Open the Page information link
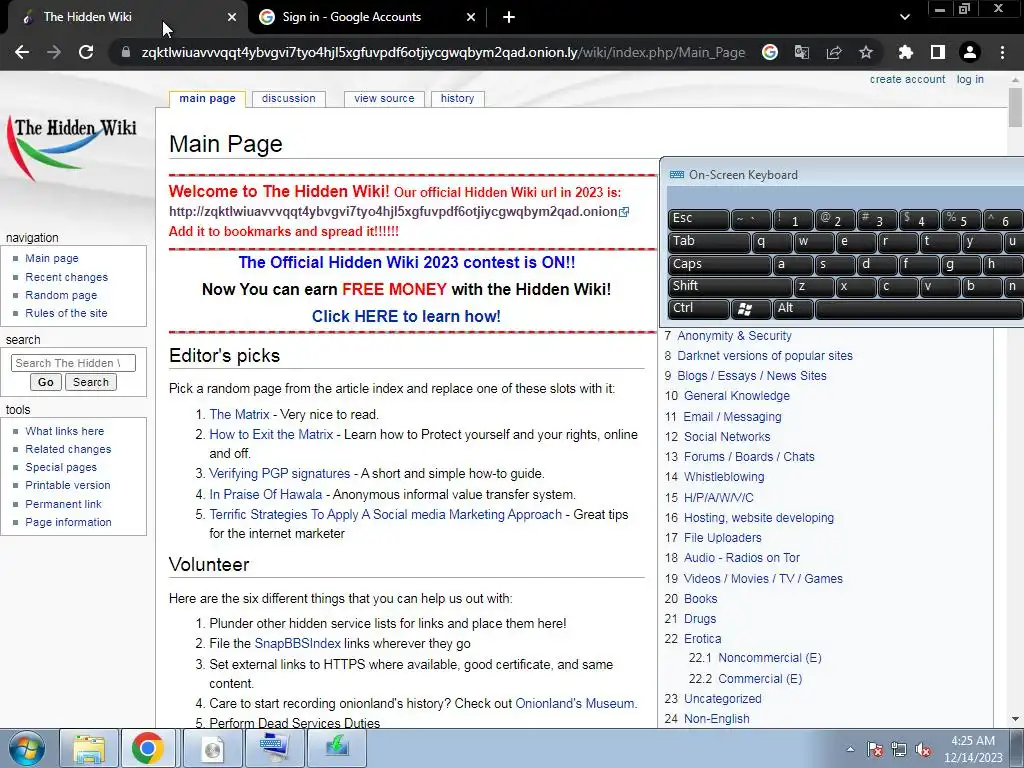1024x768 pixels. (x=69, y=522)
